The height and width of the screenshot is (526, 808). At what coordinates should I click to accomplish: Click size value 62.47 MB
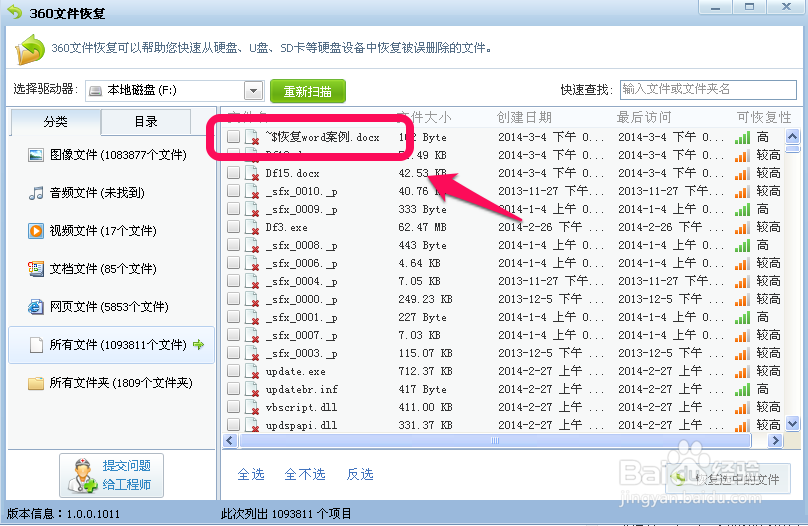pos(423,227)
